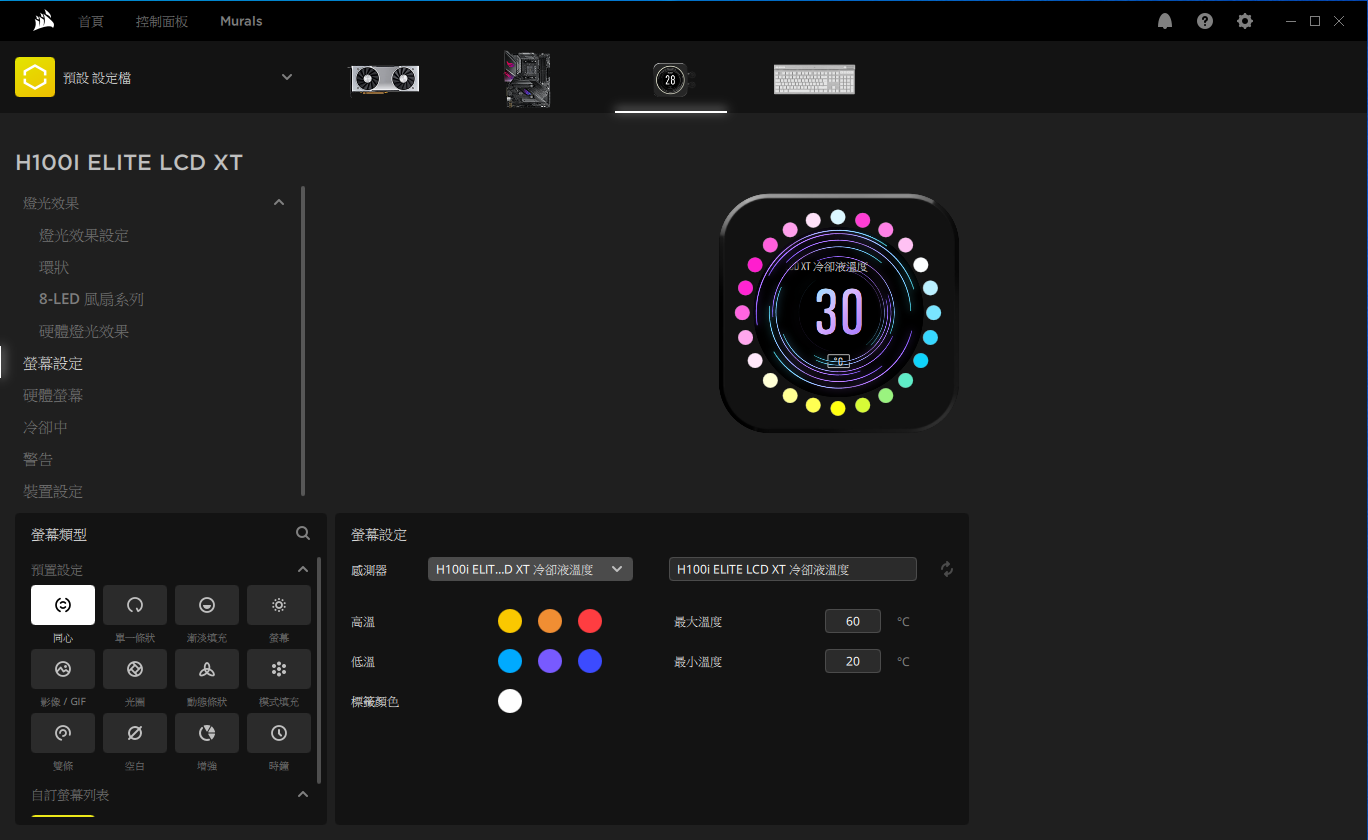
Task: Collapse the 自訂螢幕列表 section
Action: click(303, 795)
